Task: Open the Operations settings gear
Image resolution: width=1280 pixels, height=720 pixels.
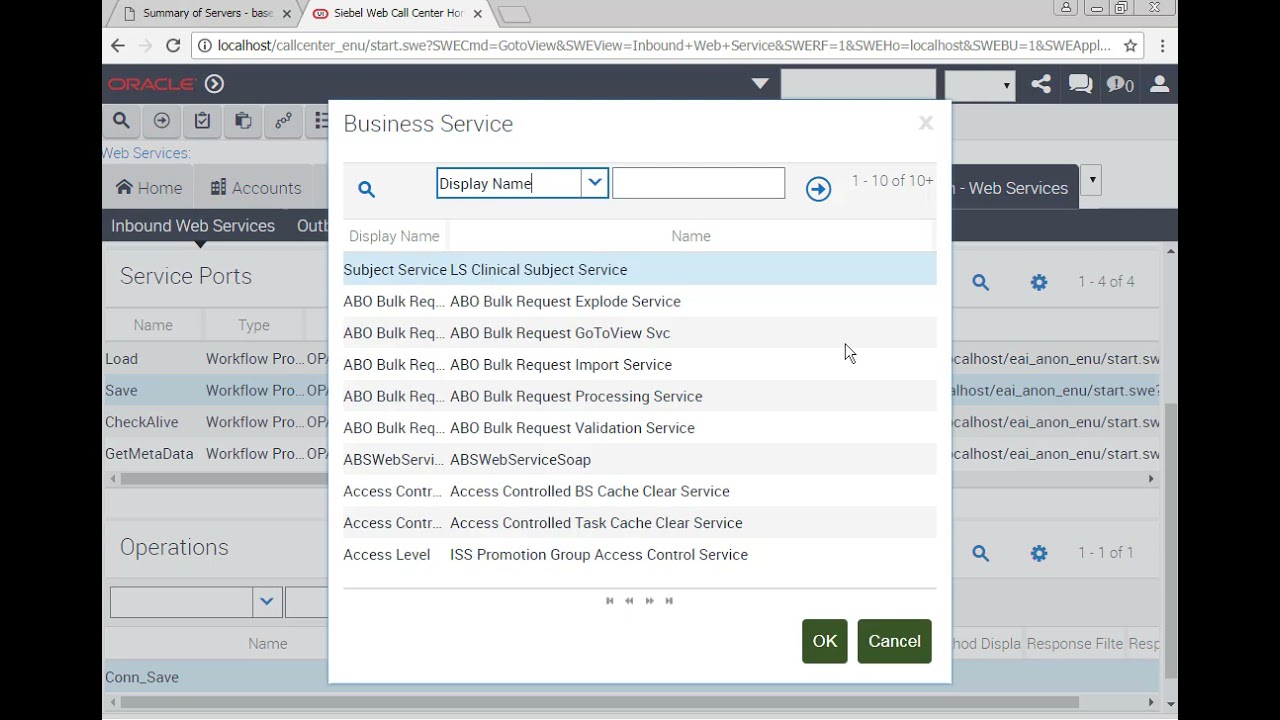Action: click(1039, 553)
